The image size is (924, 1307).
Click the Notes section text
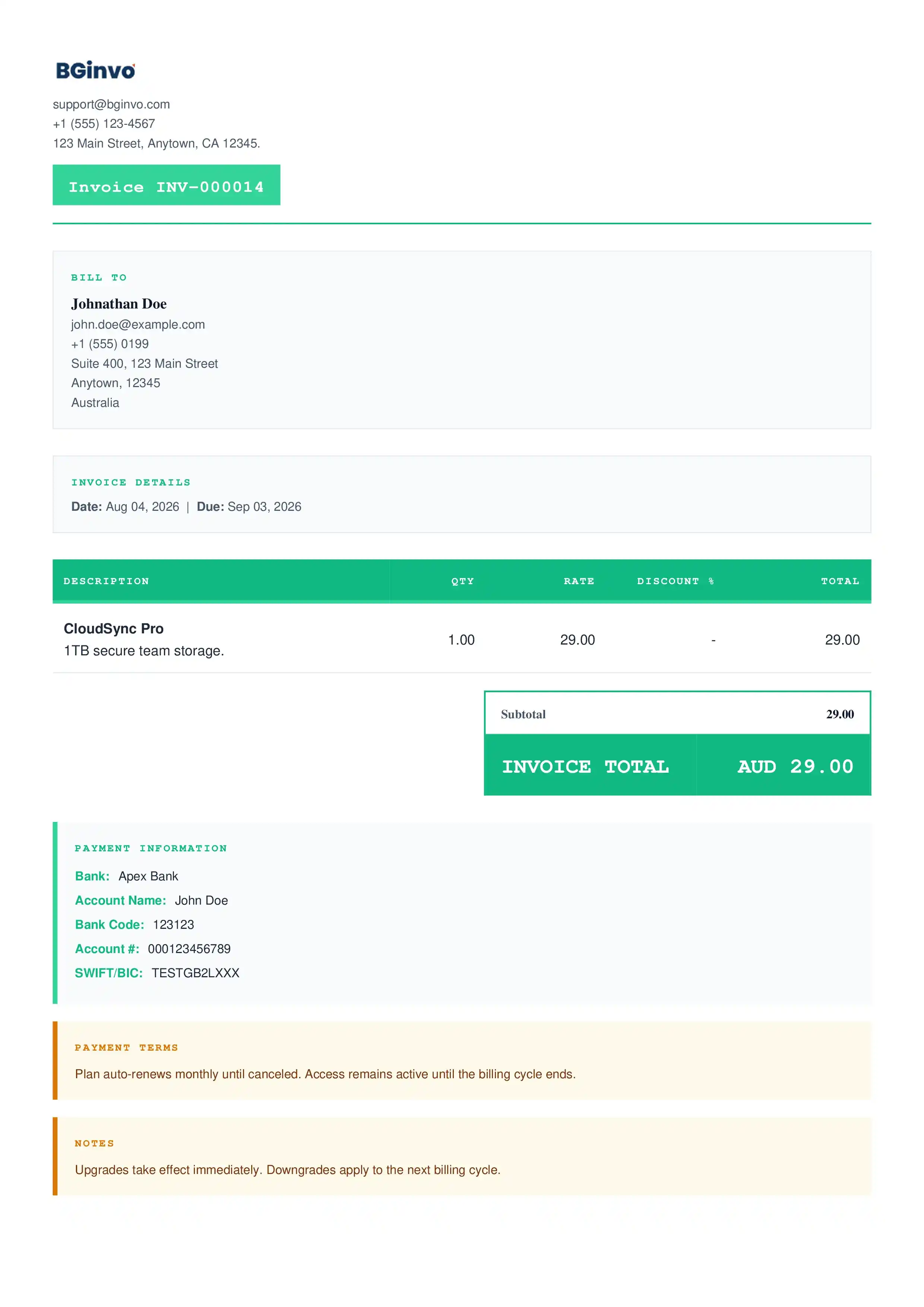click(x=288, y=1170)
